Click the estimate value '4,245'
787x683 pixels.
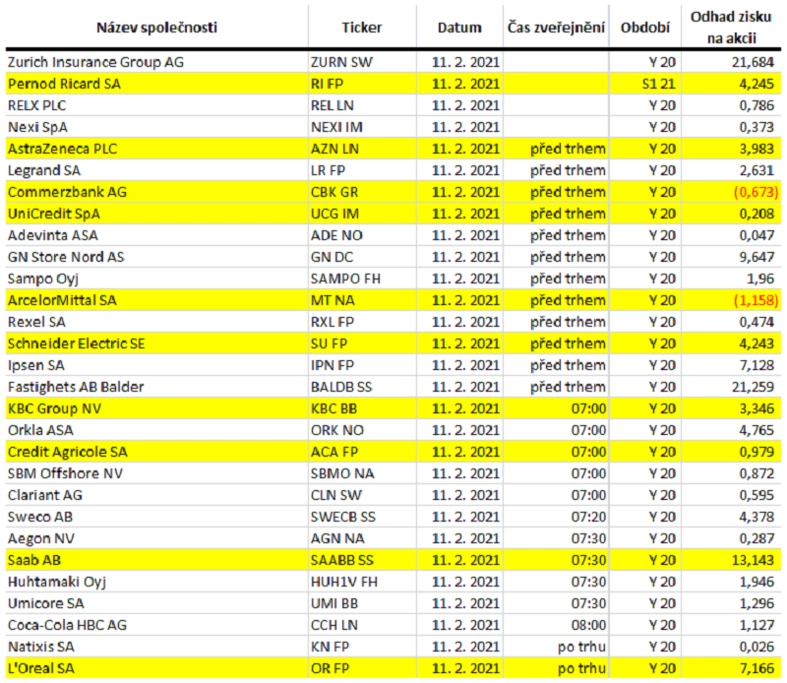pos(756,84)
